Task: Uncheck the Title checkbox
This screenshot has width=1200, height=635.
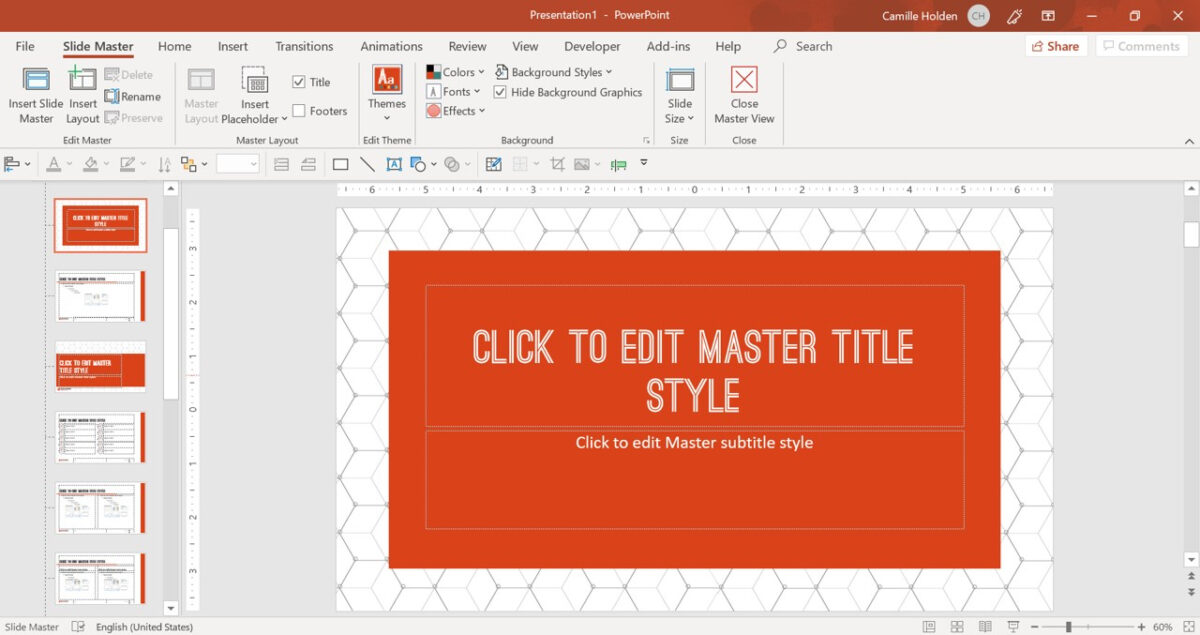Action: (297, 81)
